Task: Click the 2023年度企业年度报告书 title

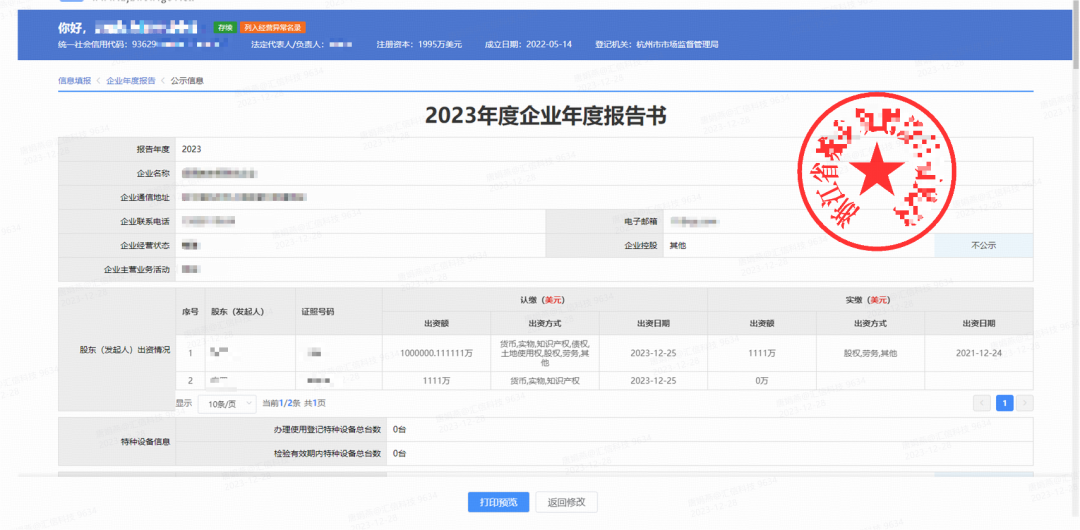Action: pos(546,115)
